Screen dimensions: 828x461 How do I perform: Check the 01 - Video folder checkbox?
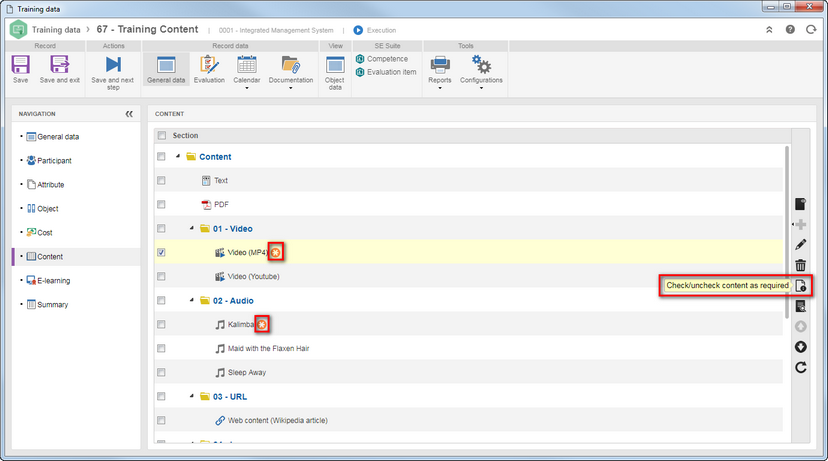click(x=161, y=229)
